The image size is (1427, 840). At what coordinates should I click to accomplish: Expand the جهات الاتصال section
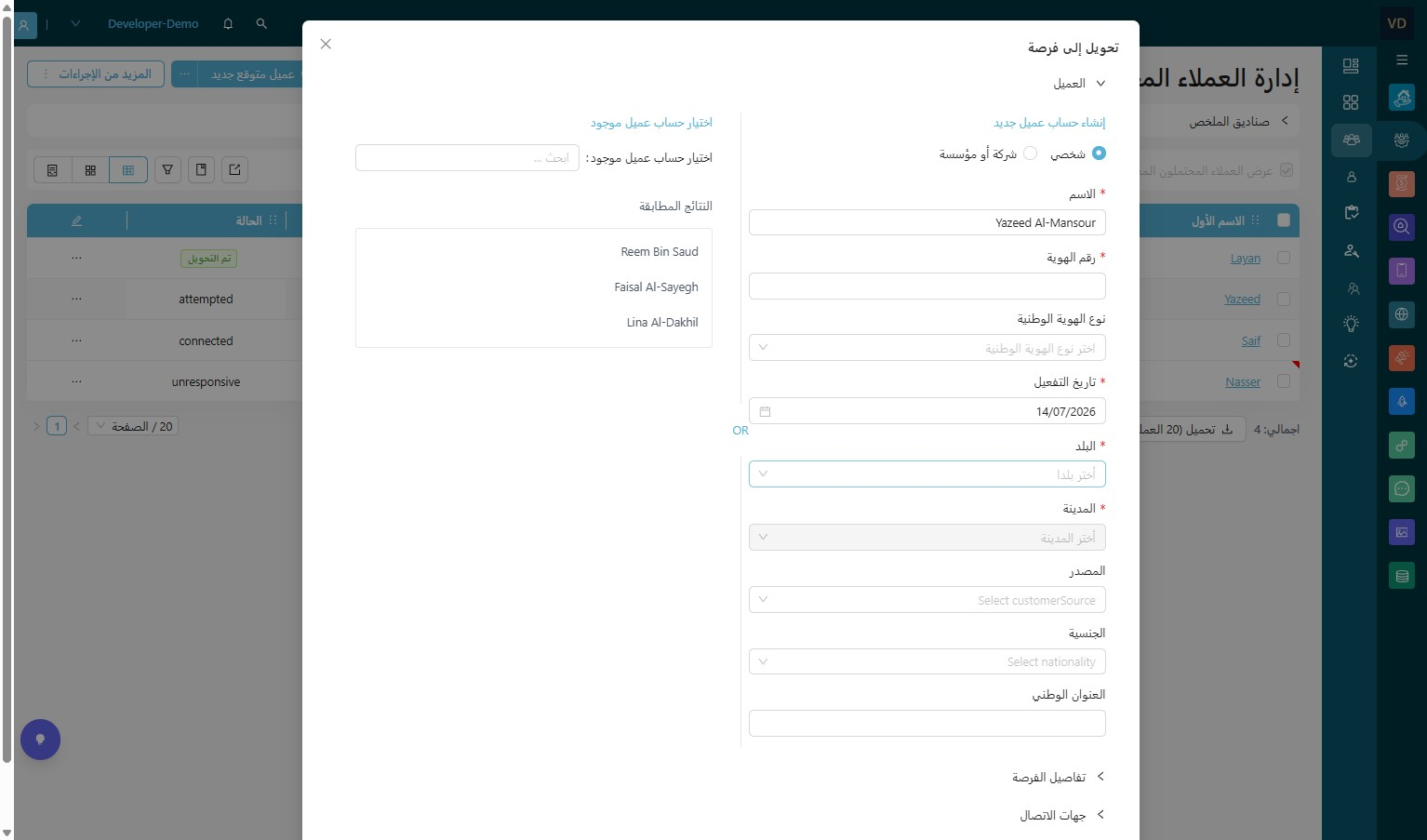pyautogui.click(x=1062, y=815)
